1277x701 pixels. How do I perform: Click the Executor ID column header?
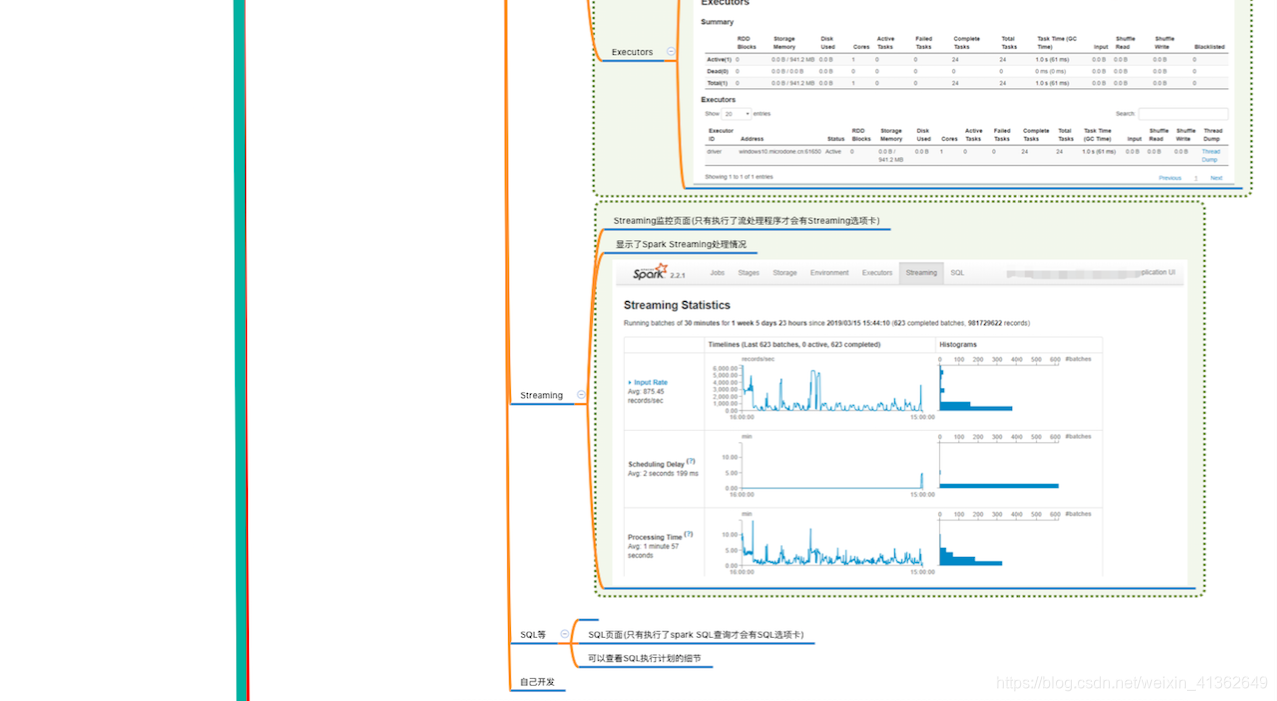[x=721, y=135]
